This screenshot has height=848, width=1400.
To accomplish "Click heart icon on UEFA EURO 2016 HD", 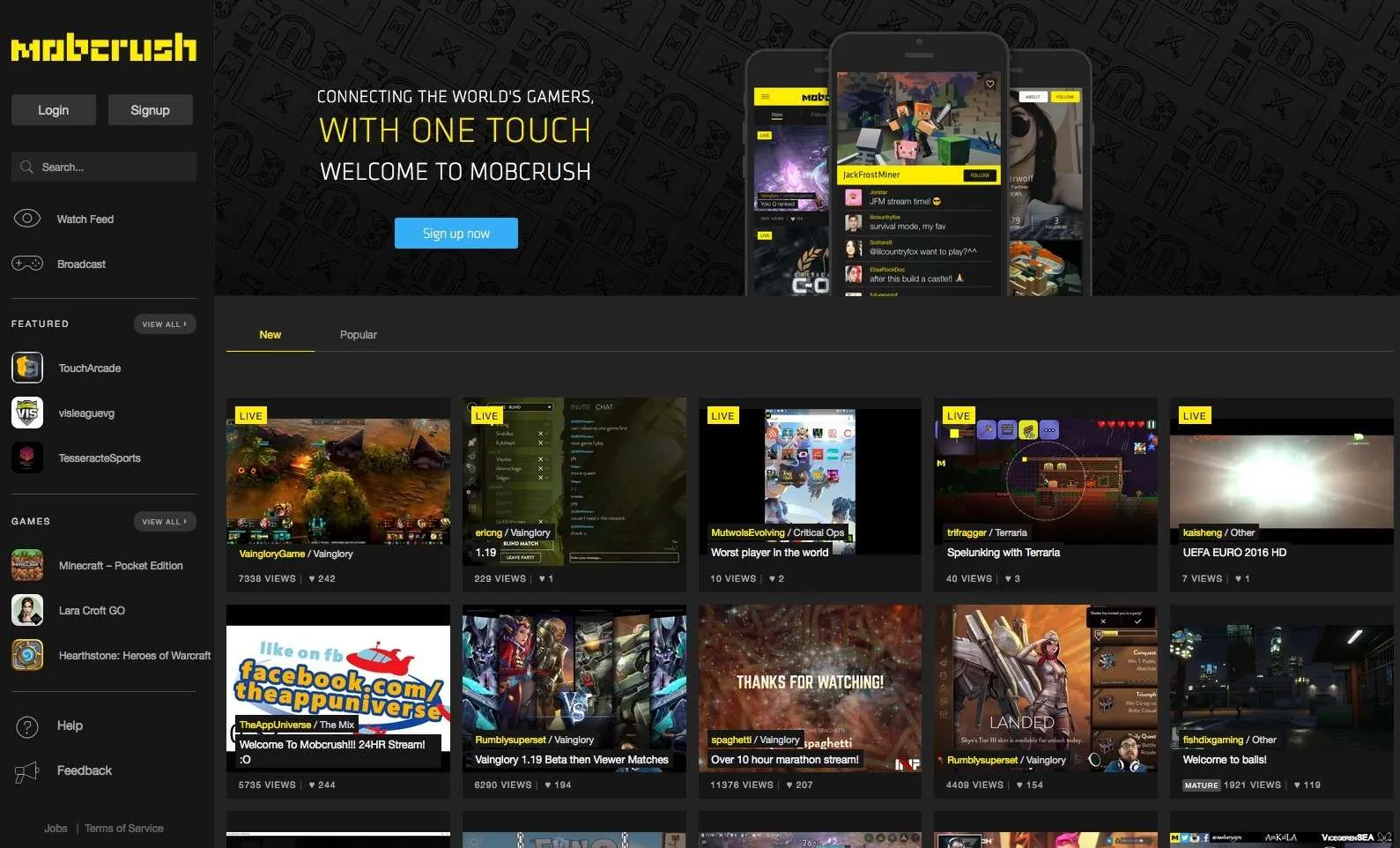I will pyautogui.click(x=1238, y=579).
